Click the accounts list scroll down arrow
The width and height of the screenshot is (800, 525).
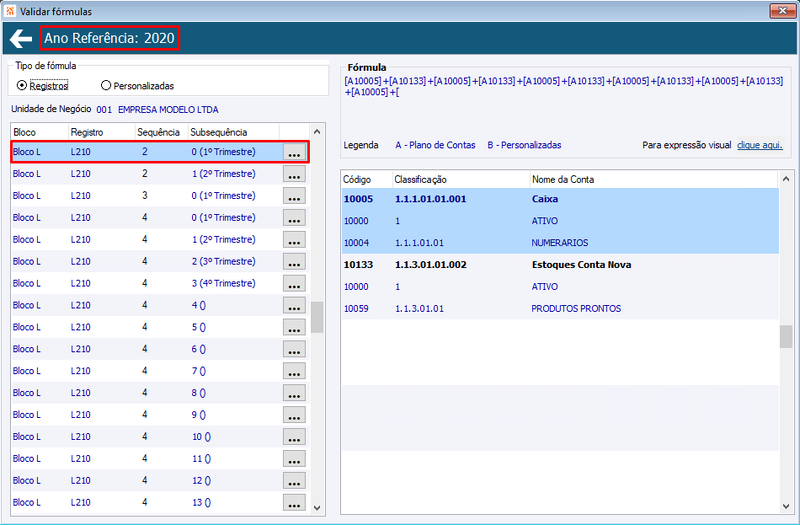coord(786,506)
